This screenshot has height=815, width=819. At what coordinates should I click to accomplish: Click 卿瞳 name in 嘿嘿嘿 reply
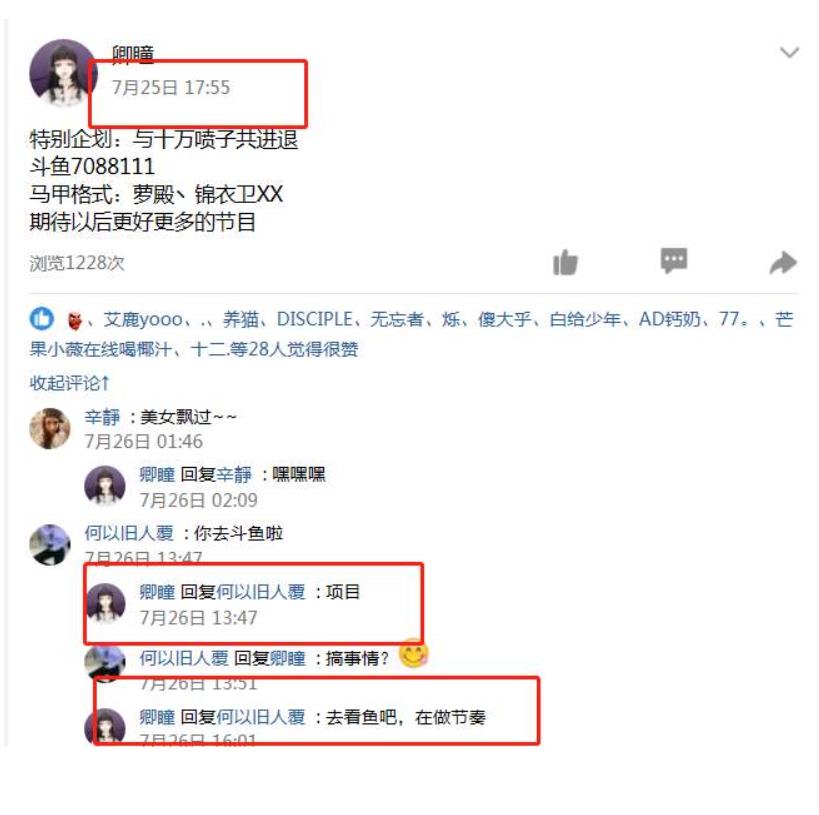(x=157, y=474)
